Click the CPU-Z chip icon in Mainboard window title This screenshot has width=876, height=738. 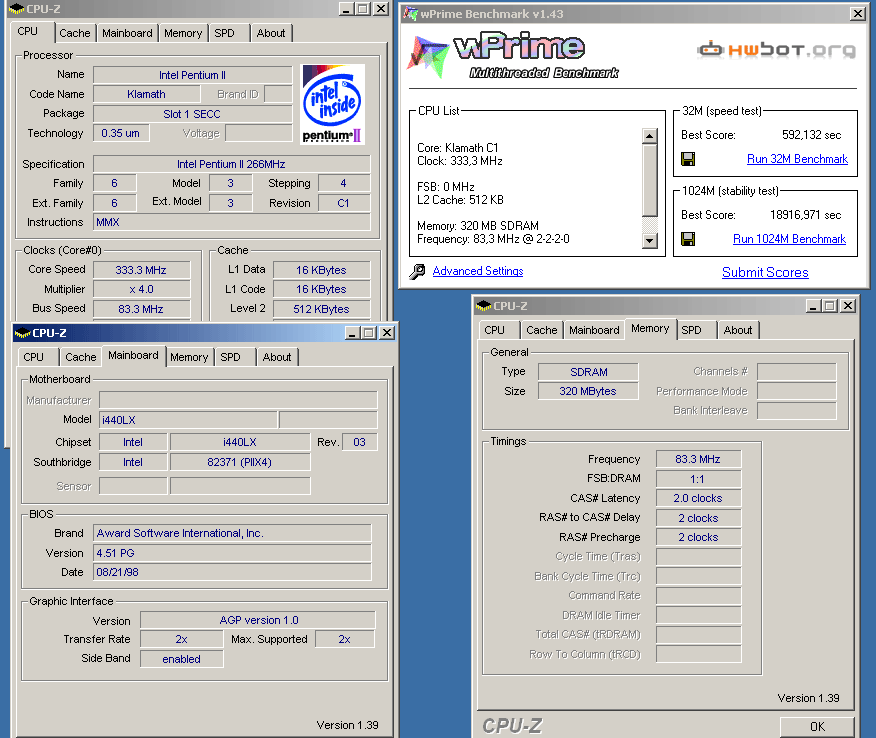click(22, 333)
